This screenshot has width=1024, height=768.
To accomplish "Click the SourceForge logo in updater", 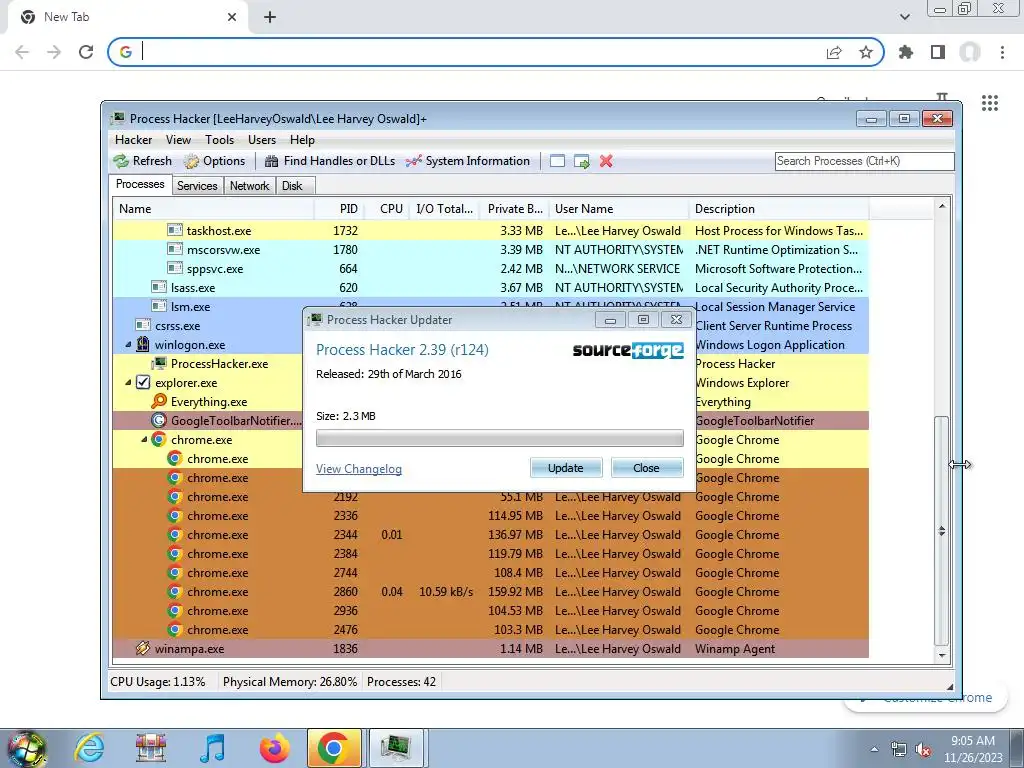I will [x=628, y=350].
